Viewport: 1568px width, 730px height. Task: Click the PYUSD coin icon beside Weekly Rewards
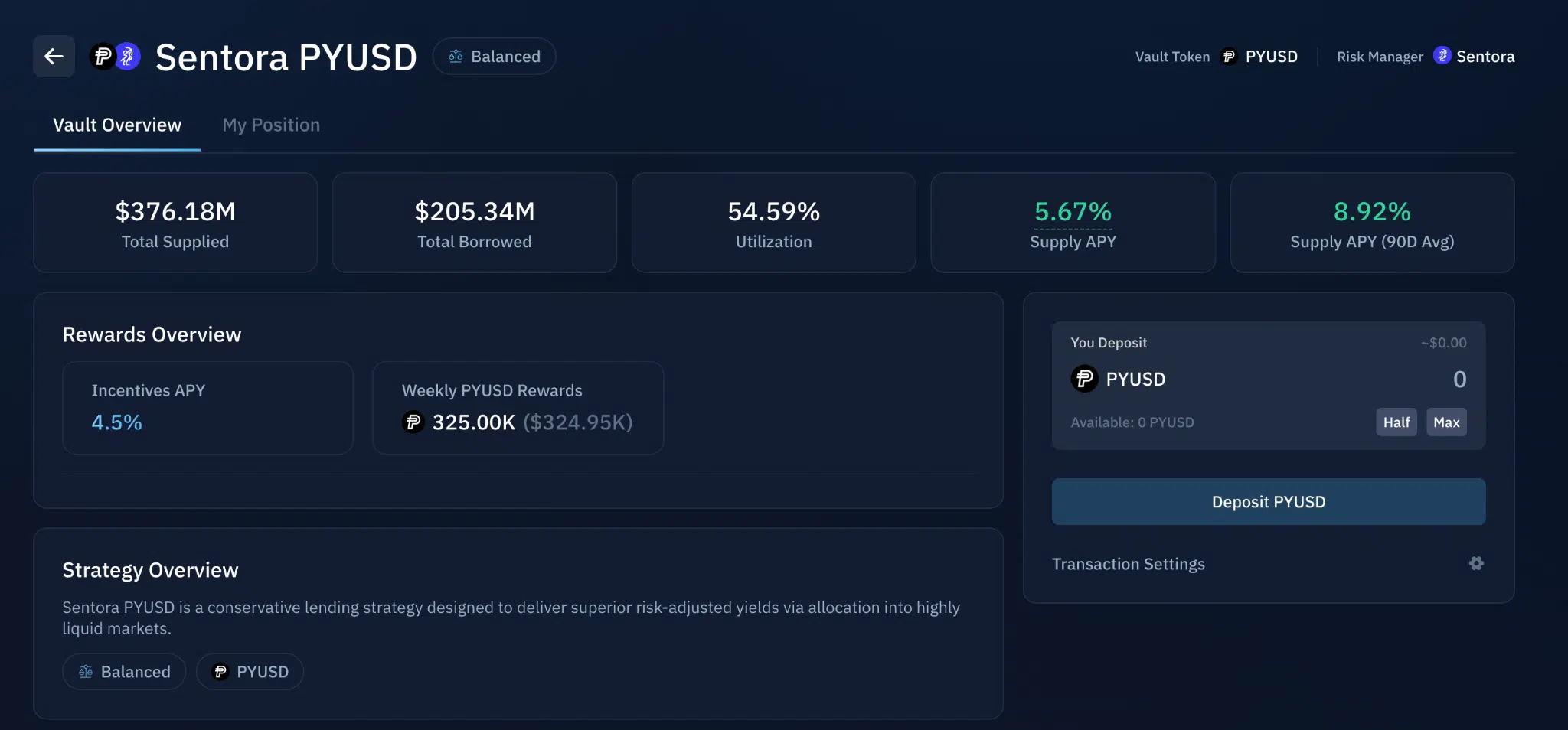click(x=413, y=422)
